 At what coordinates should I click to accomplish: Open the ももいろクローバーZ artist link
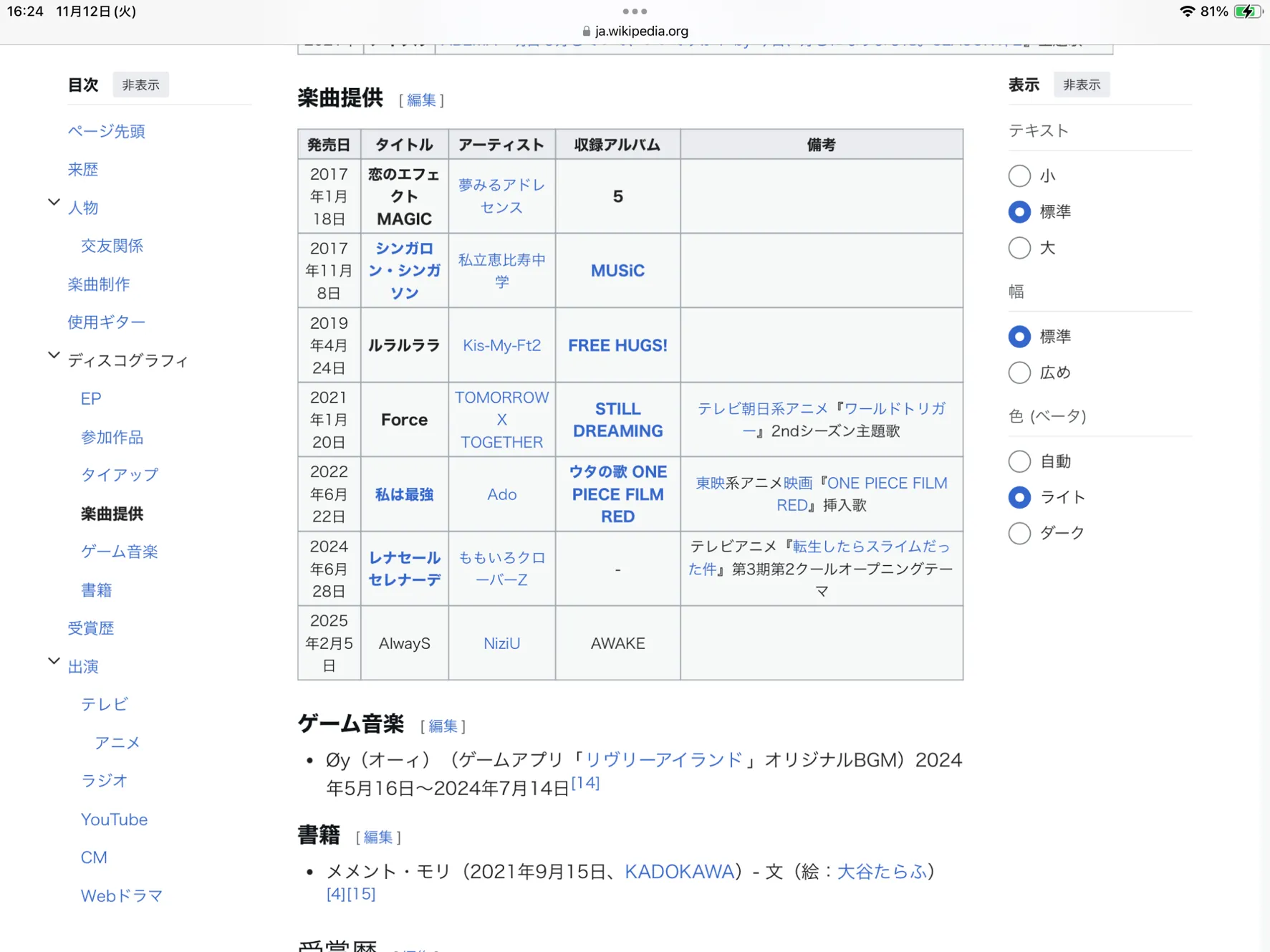[501, 569]
